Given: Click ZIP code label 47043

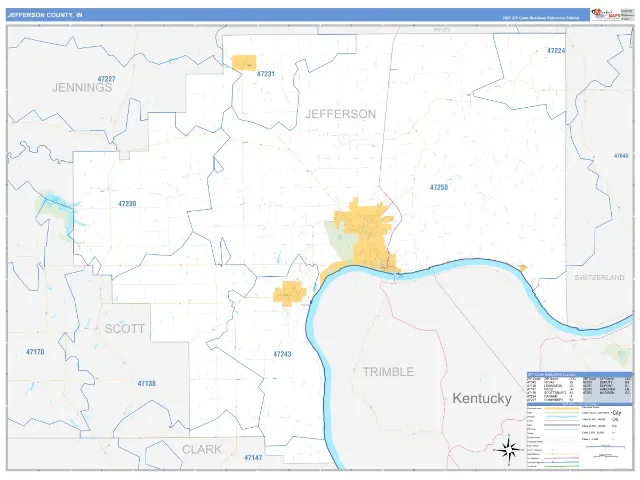Looking at the screenshot, I should 621,156.
